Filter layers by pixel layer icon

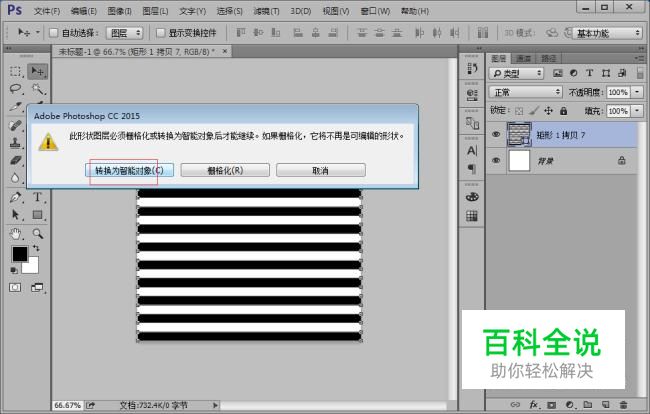[x=558, y=73]
